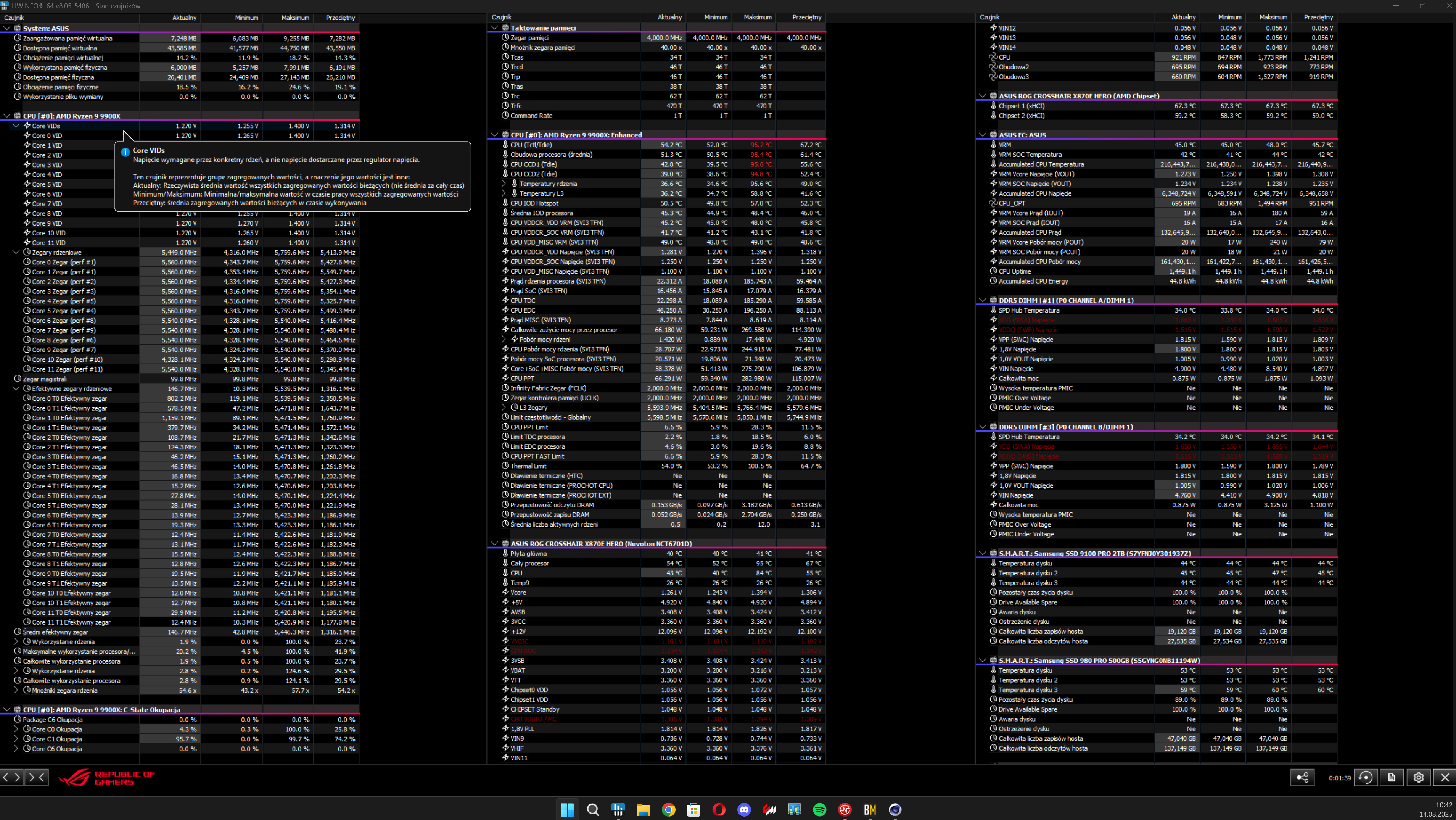Click the Przeciętny column header in middle panel
The height and width of the screenshot is (820, 1456).
[x=806, y=18]
